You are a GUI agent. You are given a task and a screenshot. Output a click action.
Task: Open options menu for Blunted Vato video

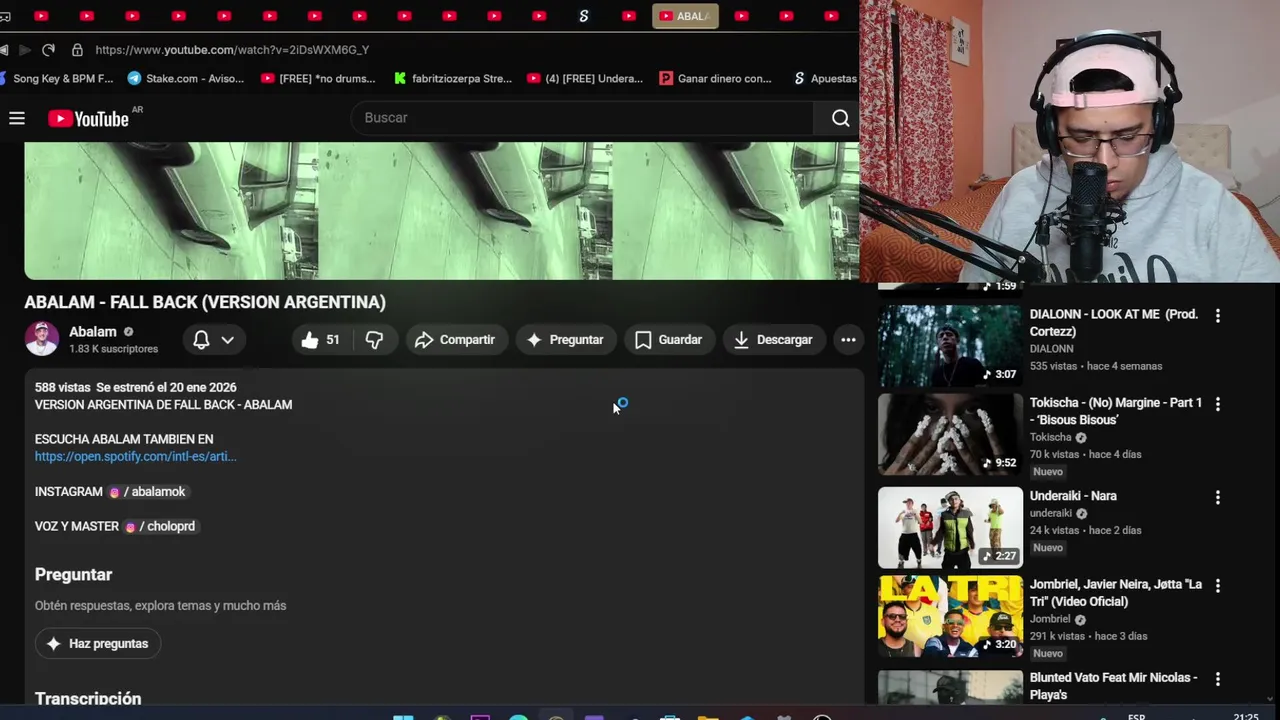1217,679
